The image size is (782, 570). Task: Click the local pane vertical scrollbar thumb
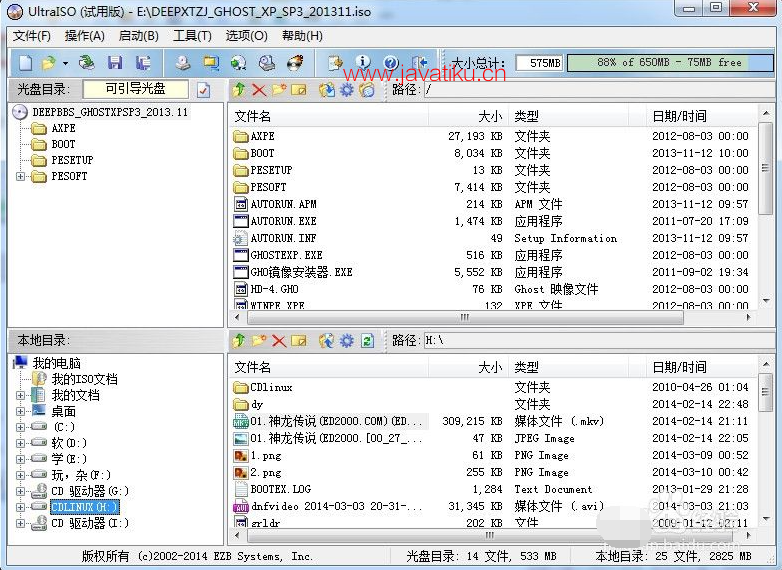click(x=766, y=392)
